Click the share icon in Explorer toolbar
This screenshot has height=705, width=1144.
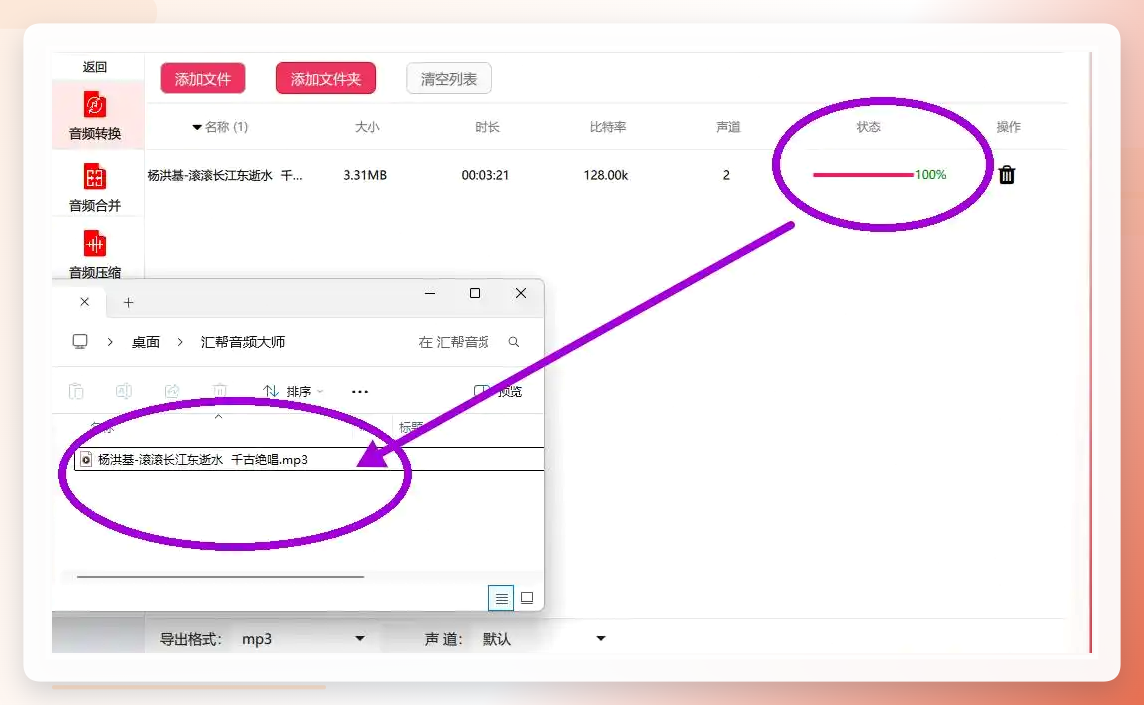pyautogui.click(x=172, y=391)
